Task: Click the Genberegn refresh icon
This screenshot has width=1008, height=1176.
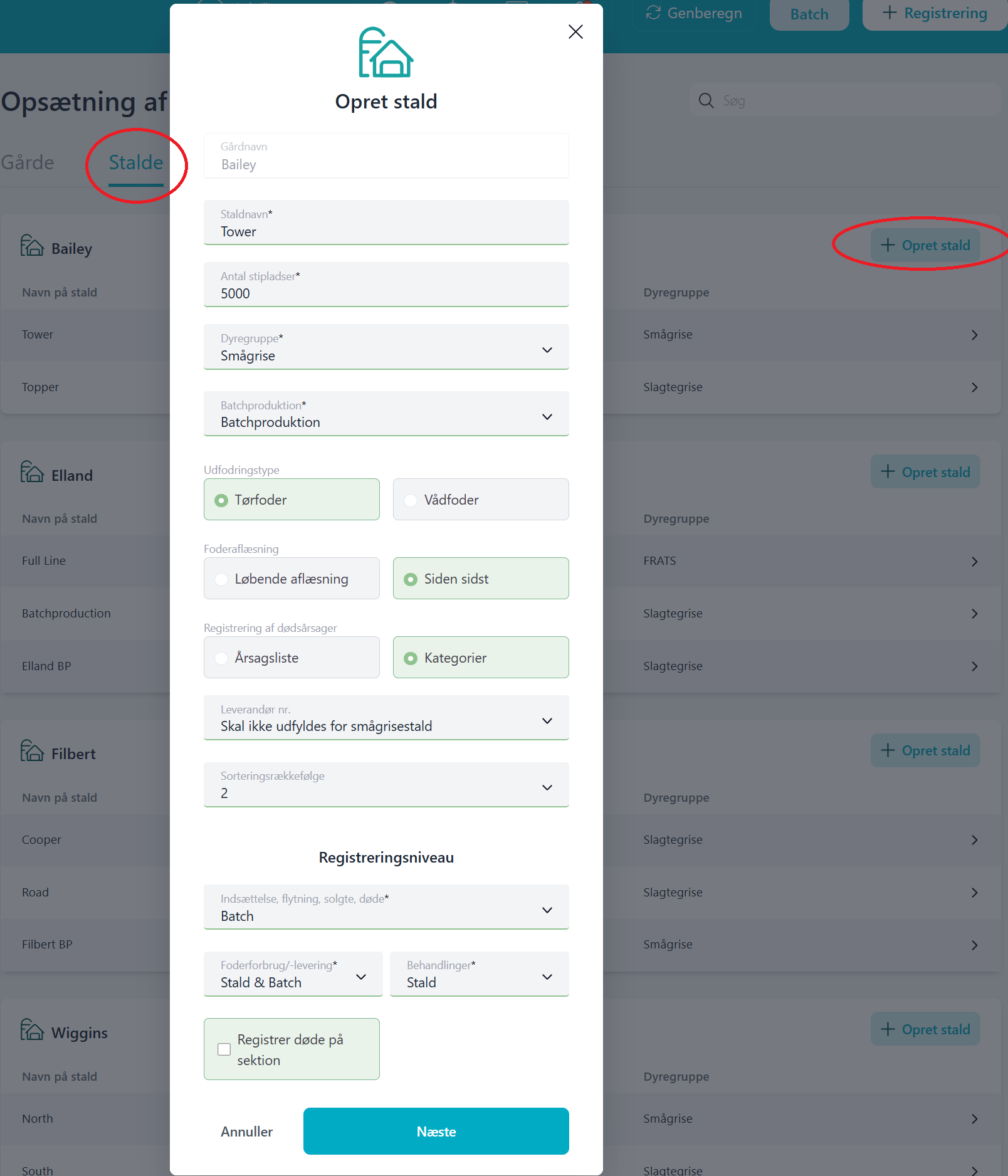Action: coord(653,13)
